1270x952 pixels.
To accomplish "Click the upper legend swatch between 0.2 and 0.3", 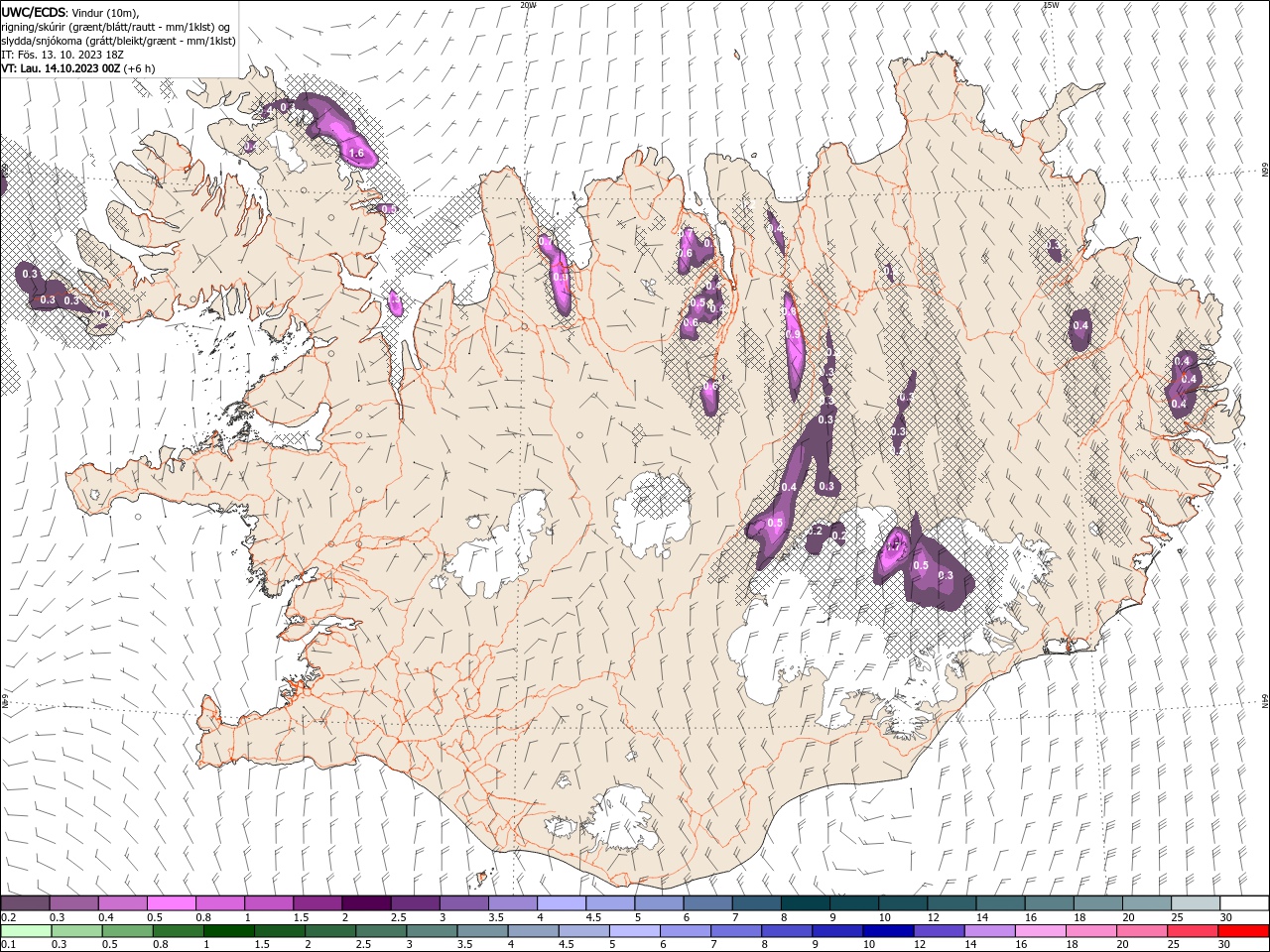I will (25, 903).
